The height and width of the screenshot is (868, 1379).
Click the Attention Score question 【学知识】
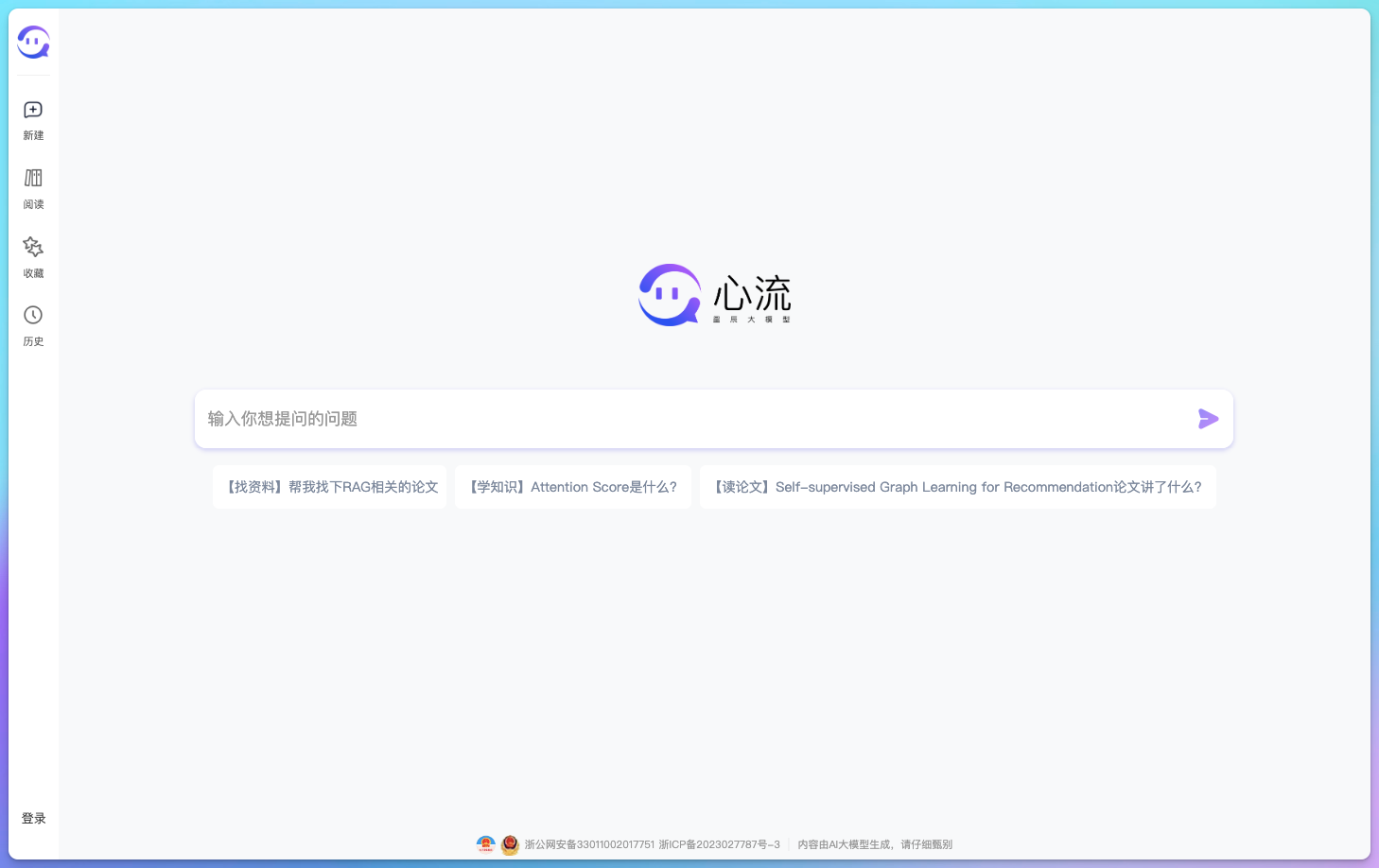click(x=572, y=487)
